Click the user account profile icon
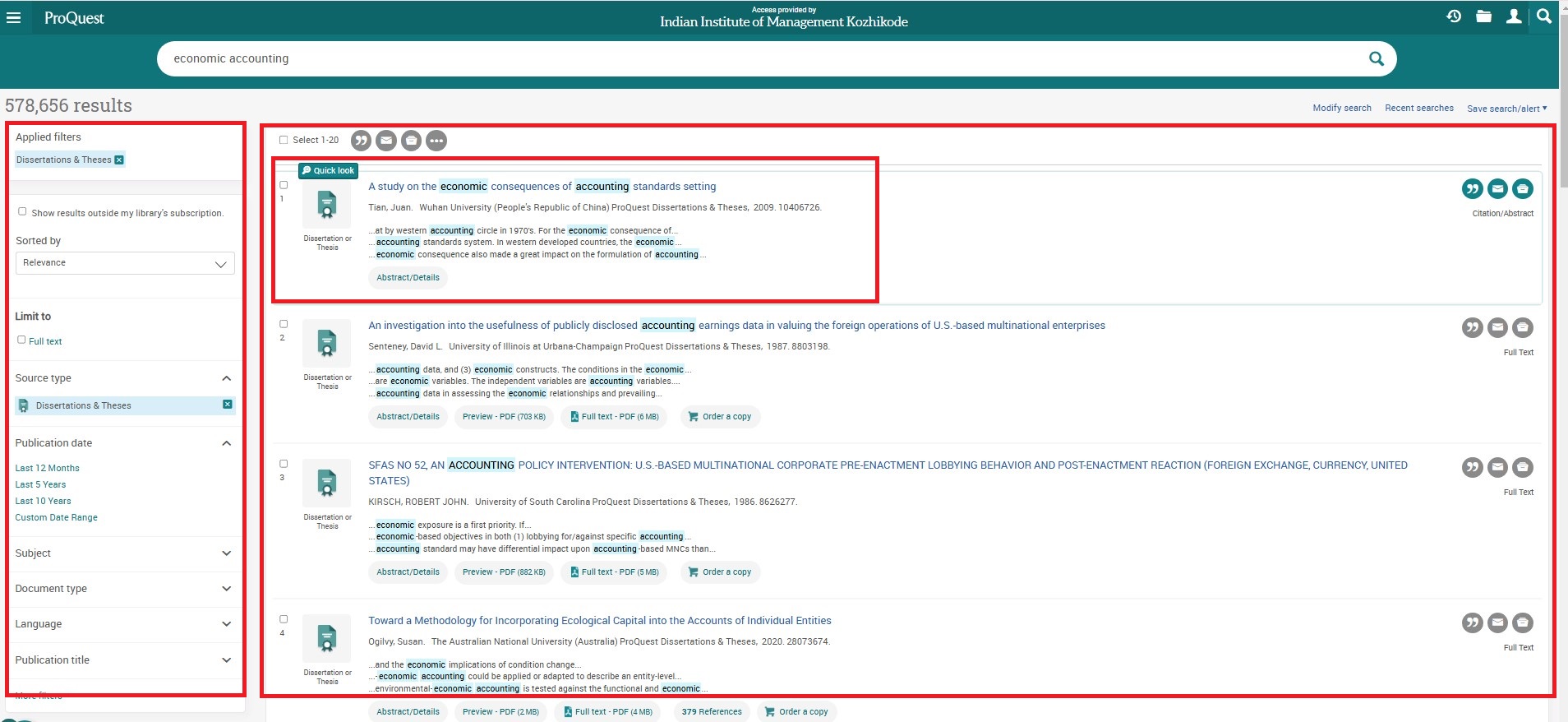 click(x=1513, y=16)
